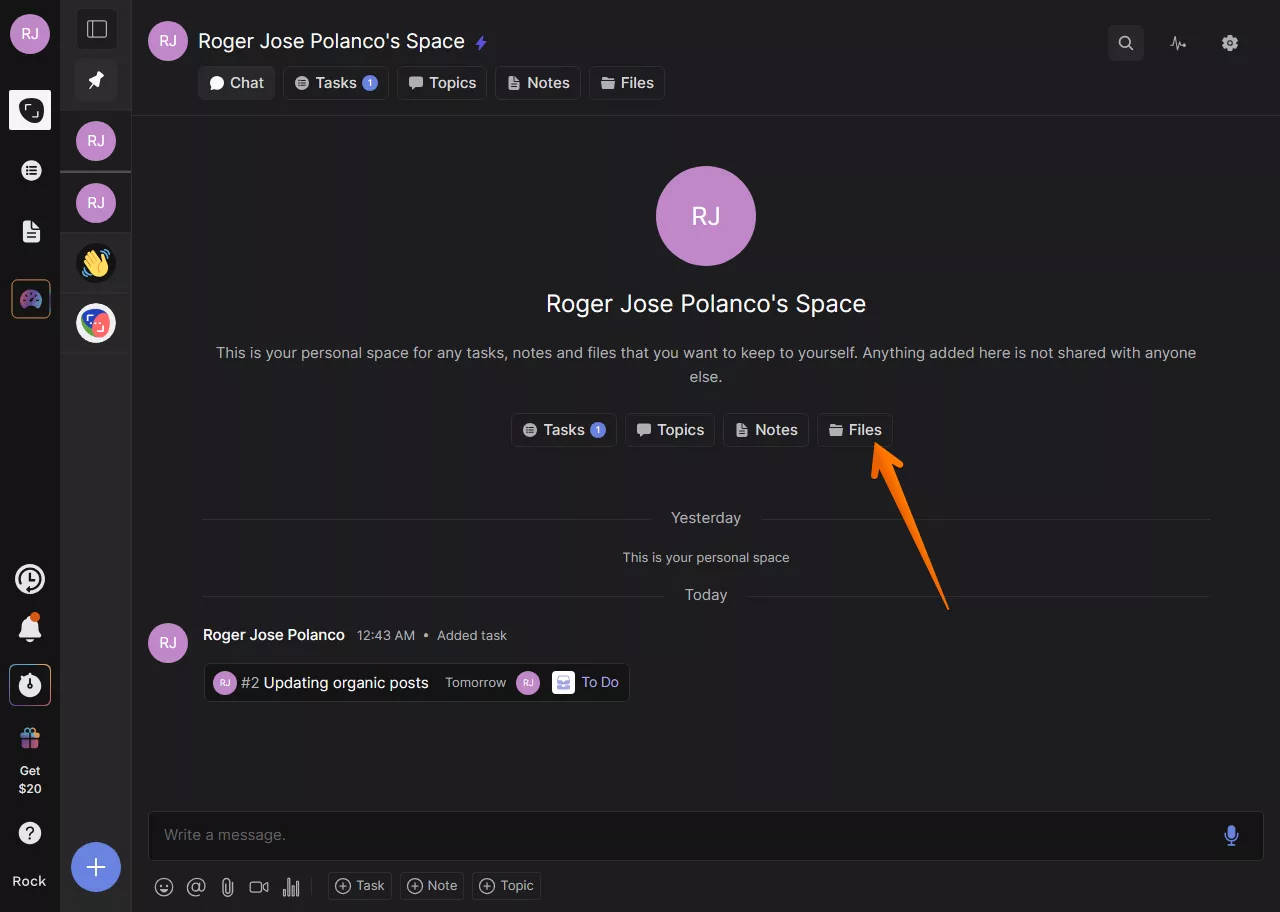This screenshot has height=912, width=1280.
Task: Open the activity pulse icon
Action: (x=1178, y=43)
